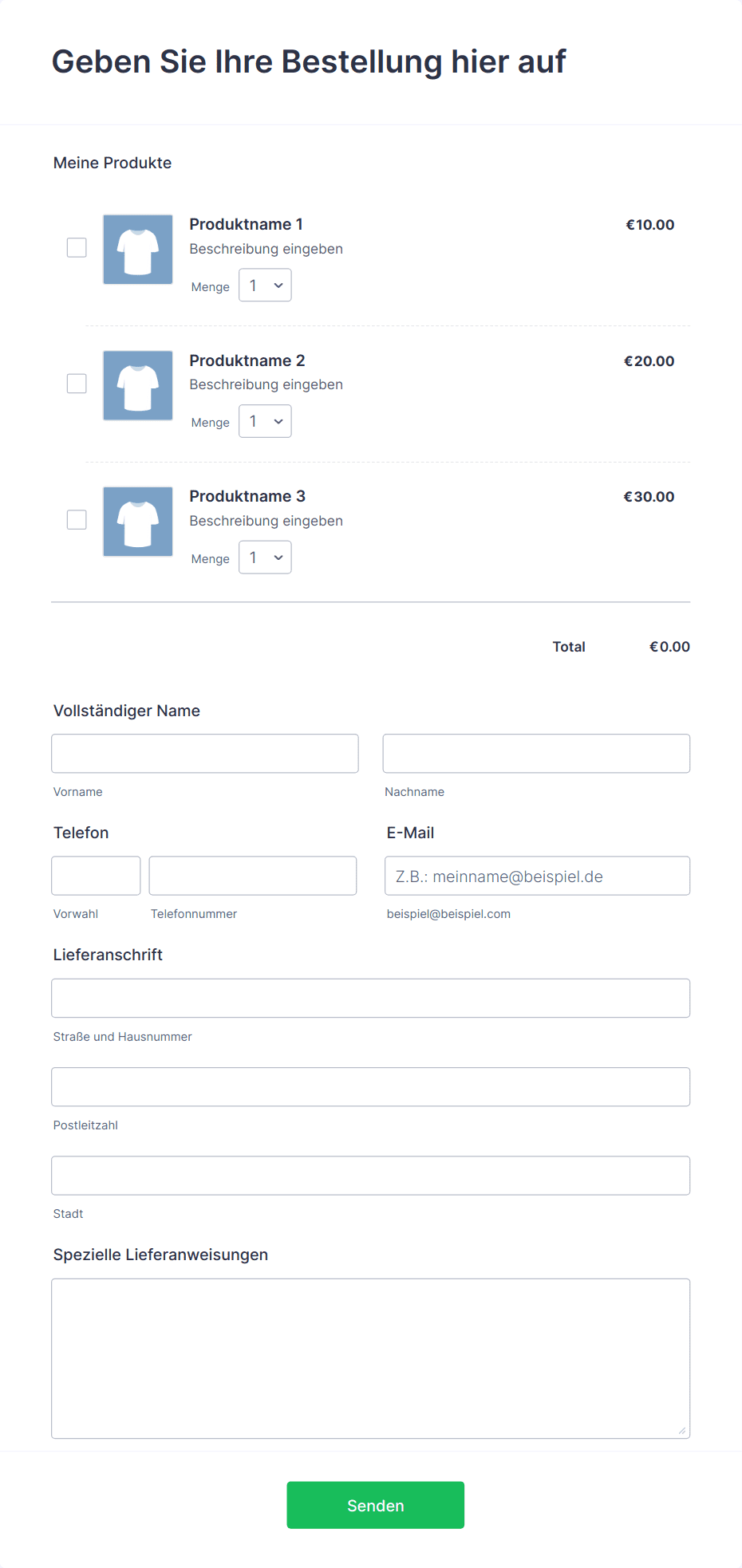Focus the Nachname text field
This screenshot has width=742, height=1568.
pyautogui.click(x=536, y=754)
